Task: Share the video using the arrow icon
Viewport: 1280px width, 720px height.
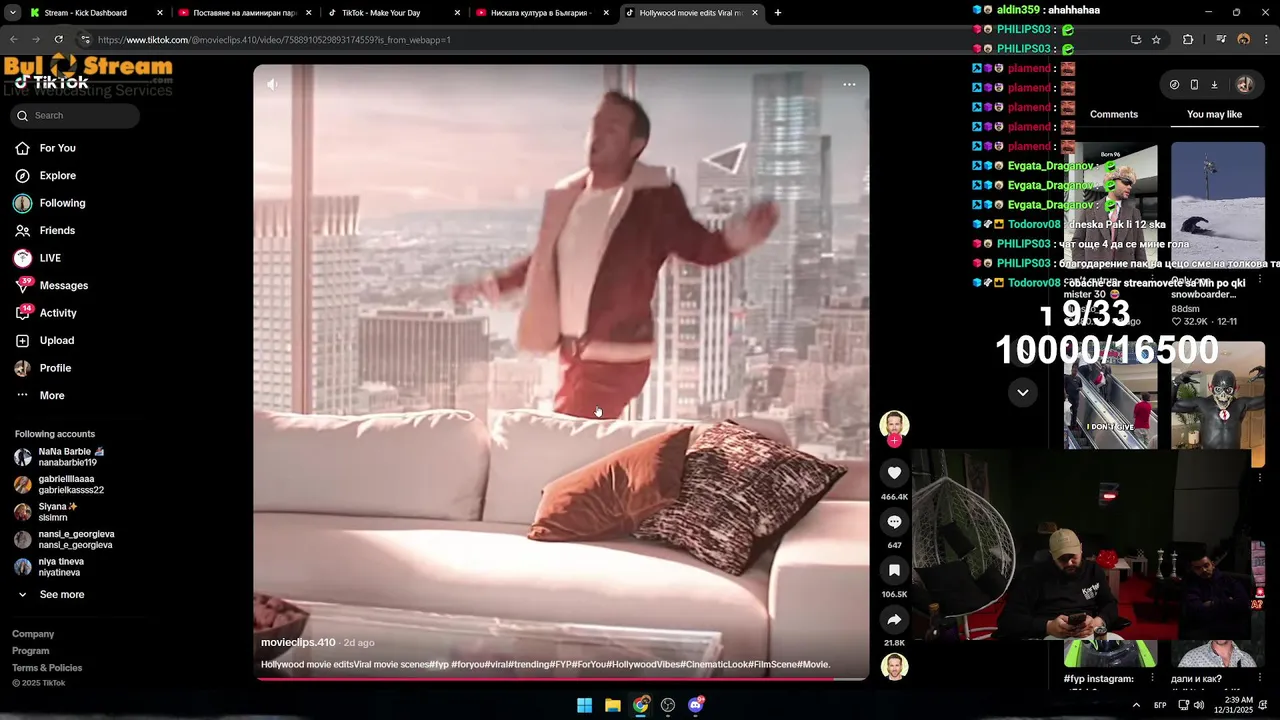Action: point(894,619)
